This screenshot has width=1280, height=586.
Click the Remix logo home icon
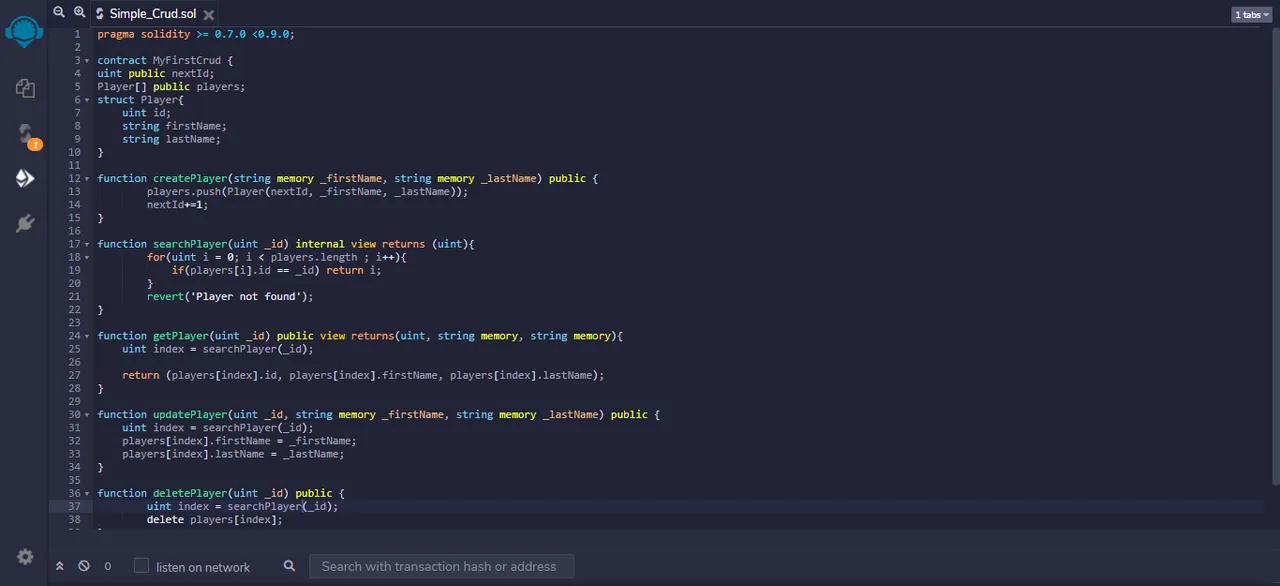(x=24, y=31)
